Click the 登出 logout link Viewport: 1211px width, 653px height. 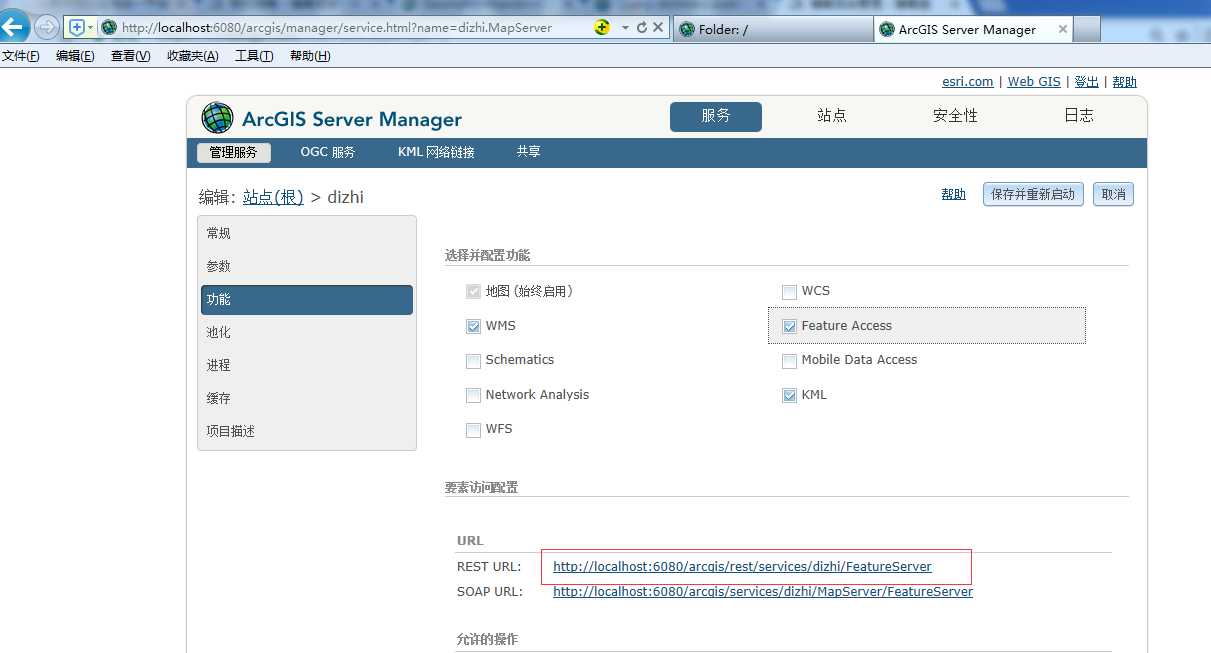(x=1086, y=82)
